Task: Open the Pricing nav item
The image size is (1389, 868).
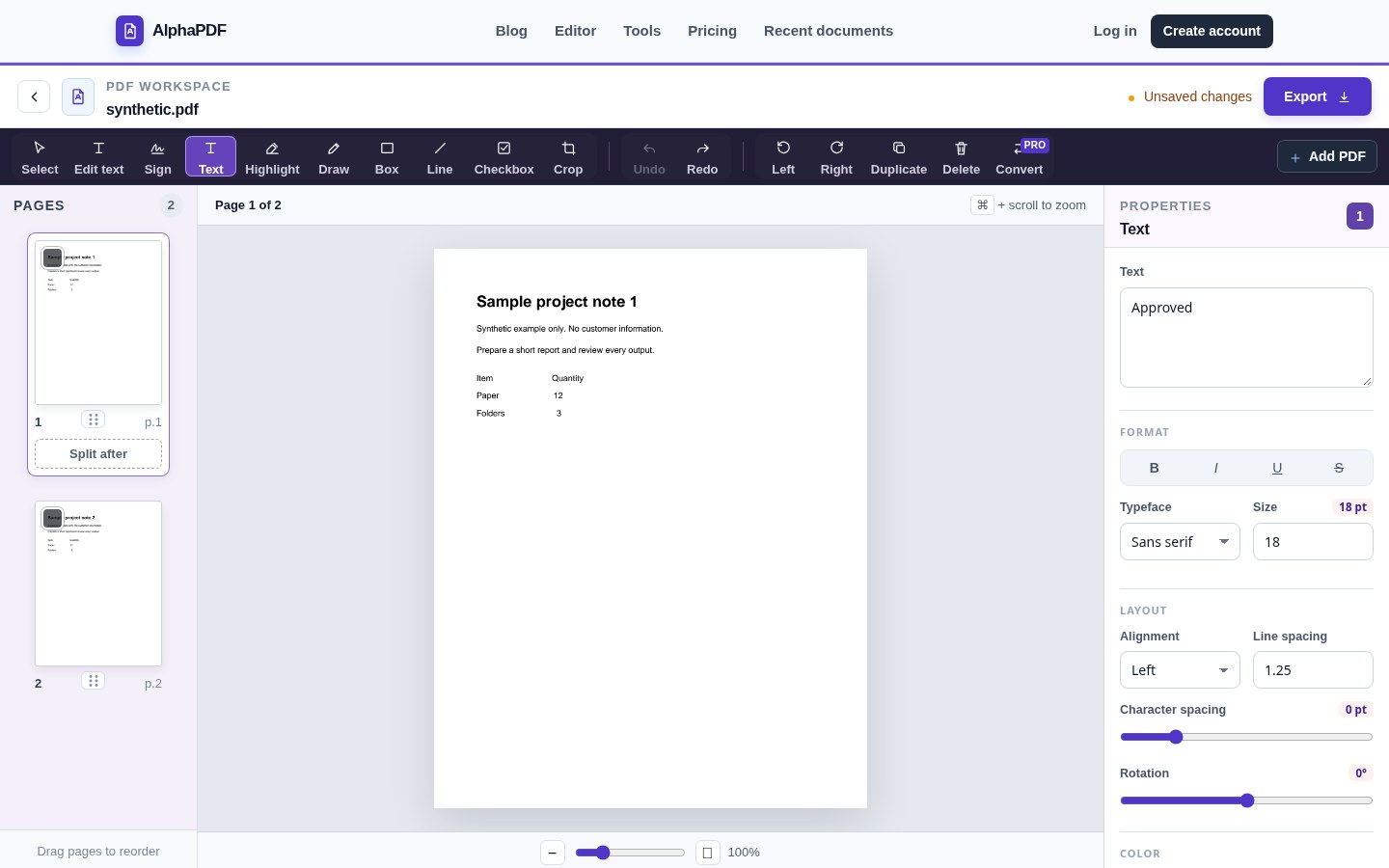Action: click(x=712, y=31)
